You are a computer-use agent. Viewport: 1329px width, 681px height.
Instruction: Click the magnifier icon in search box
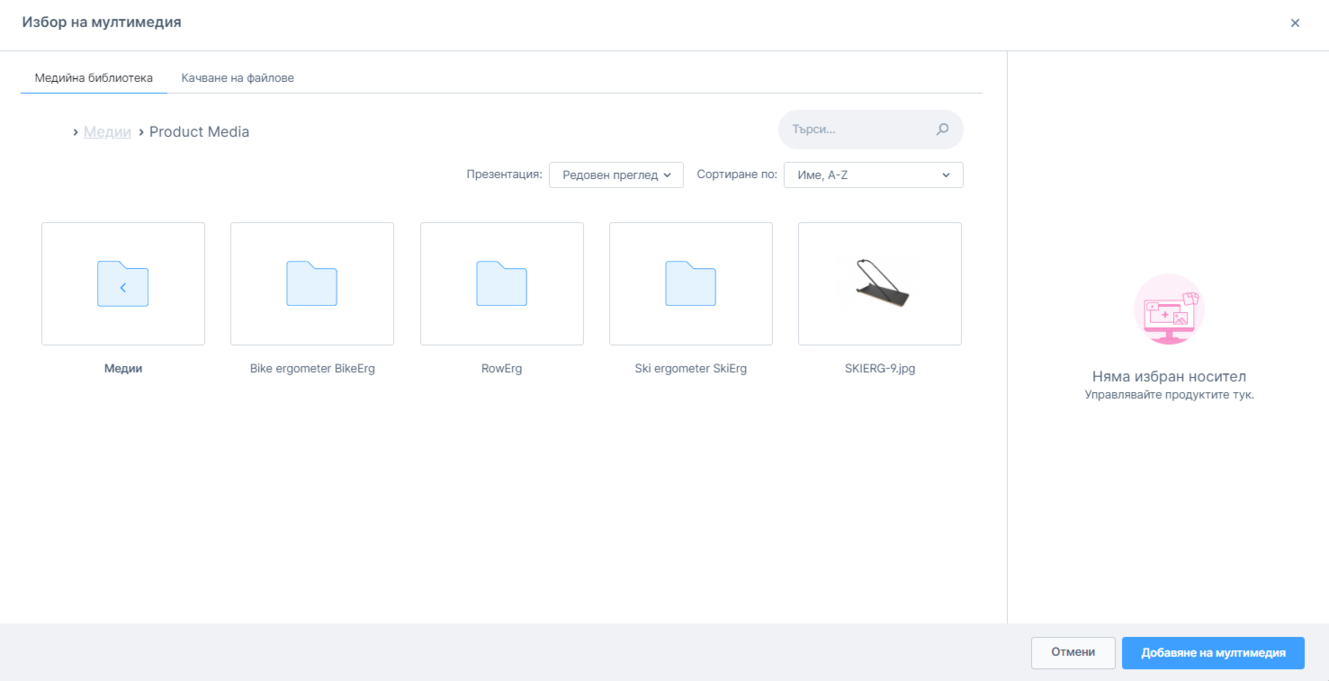(942, 129)
